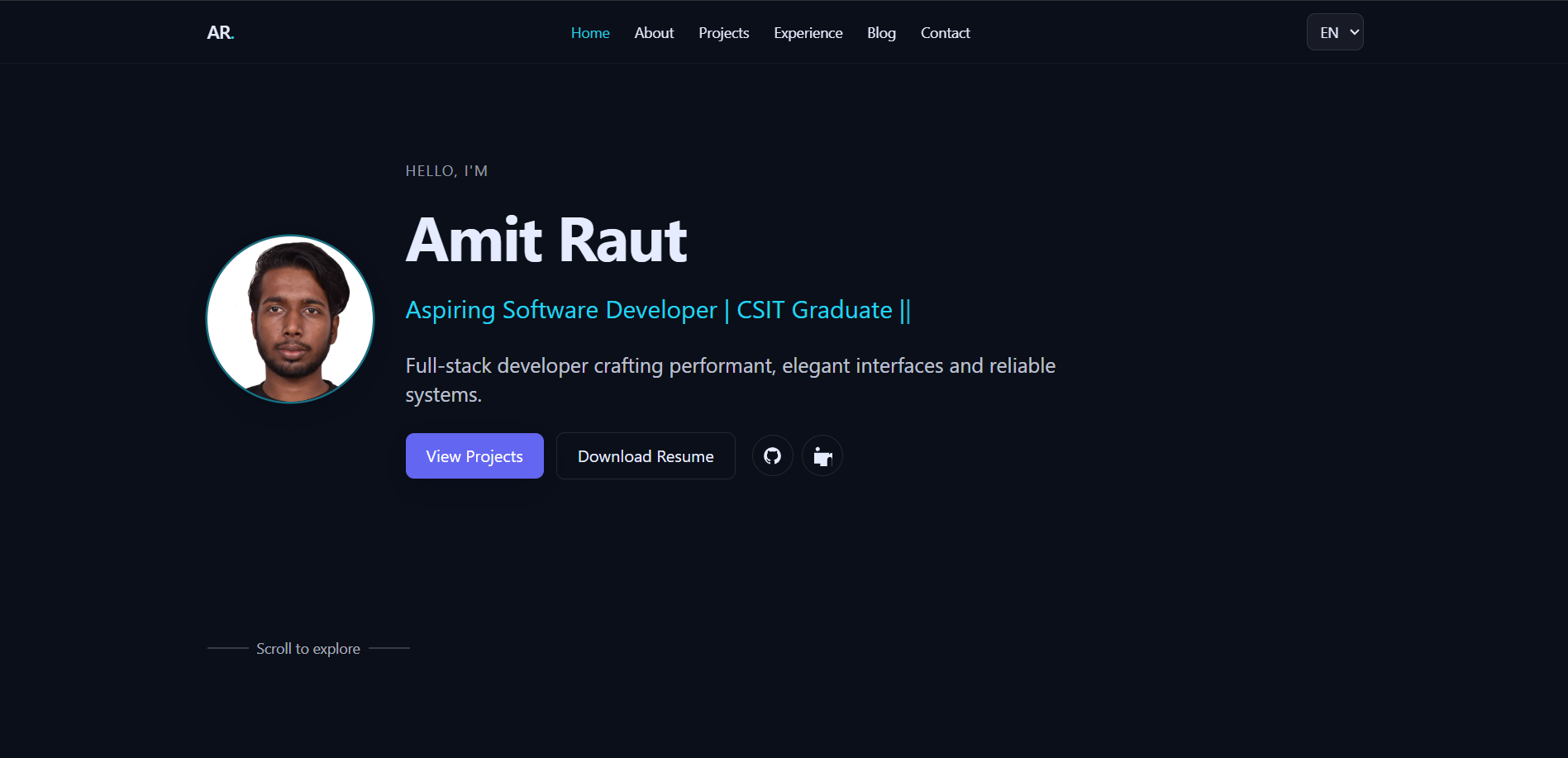Click the Scroll to explore text
This screenshot has width=1568, height=758.
click(308, 649)
